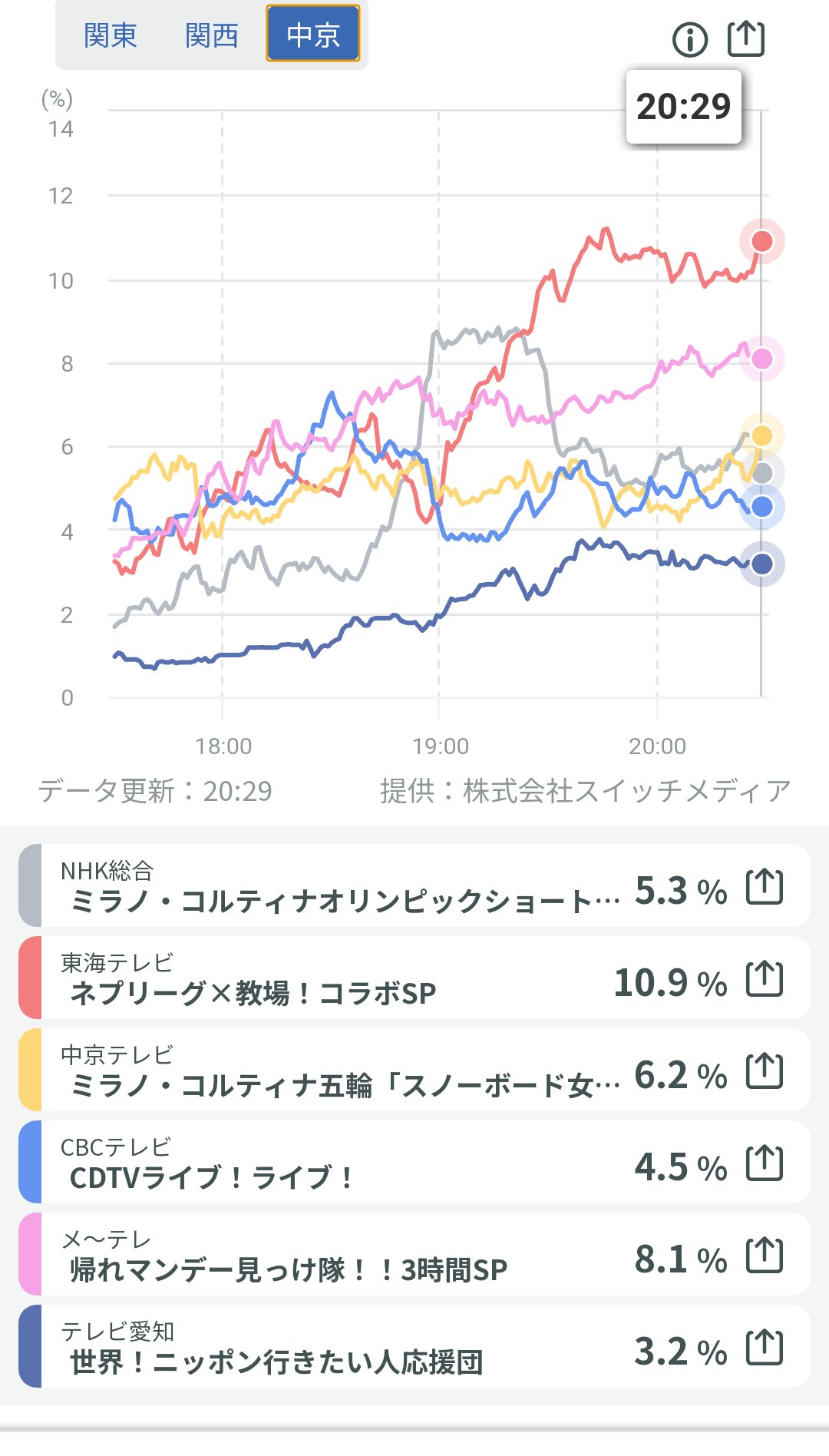Select the 中京 region tab
This screenshot has height=1456, width=829.
pyautogui.click(x=313, y=34)
